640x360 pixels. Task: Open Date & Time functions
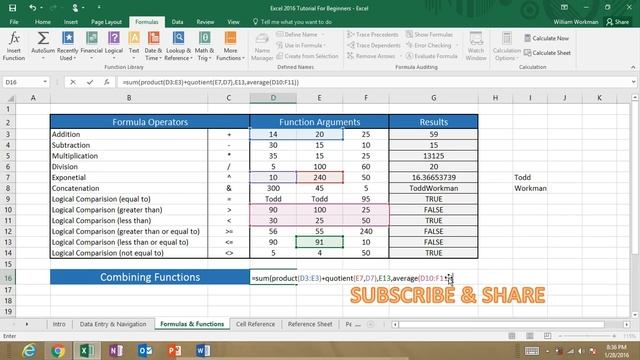(x=153, y=47)
